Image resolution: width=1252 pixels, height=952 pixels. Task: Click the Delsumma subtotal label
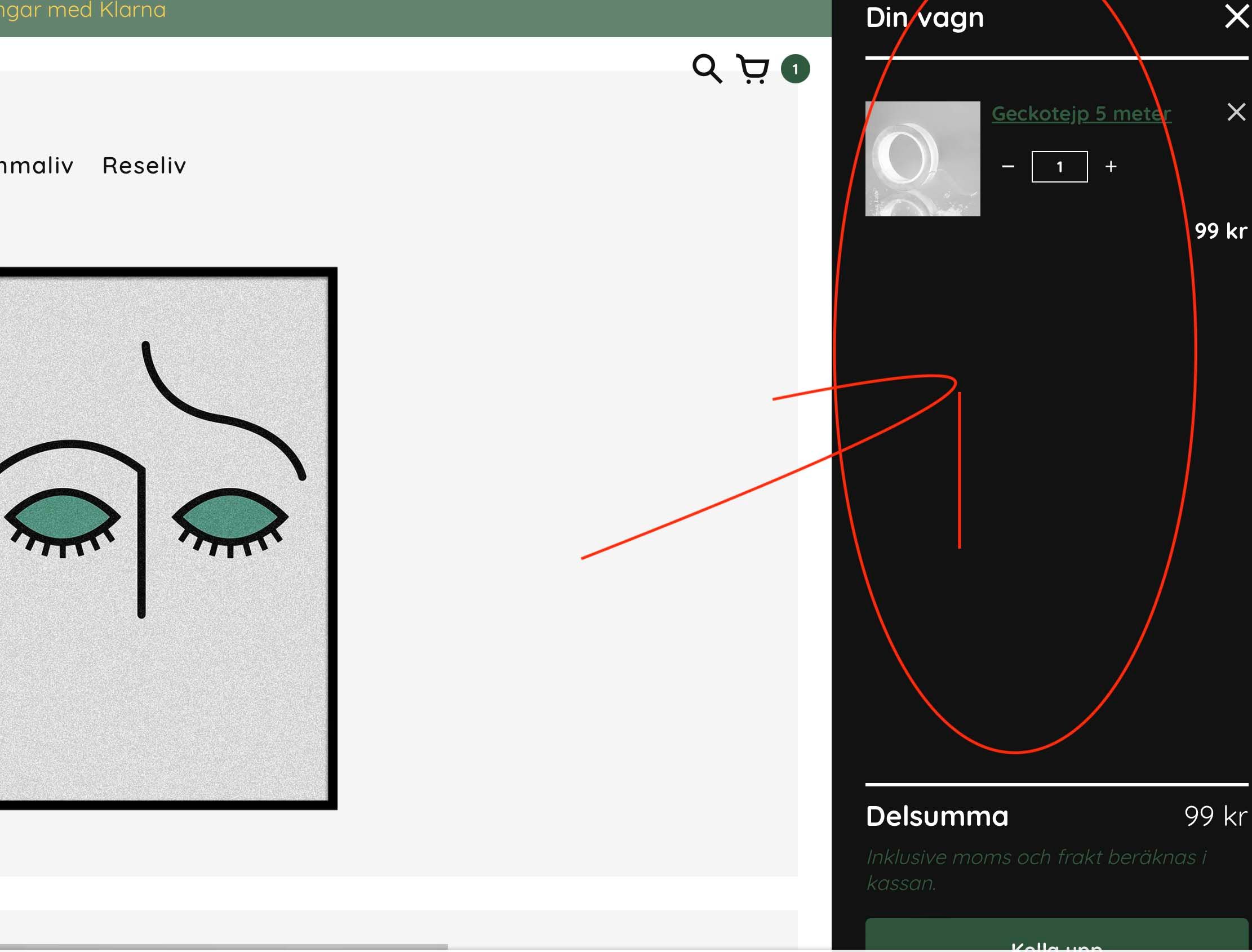point(937,817)
